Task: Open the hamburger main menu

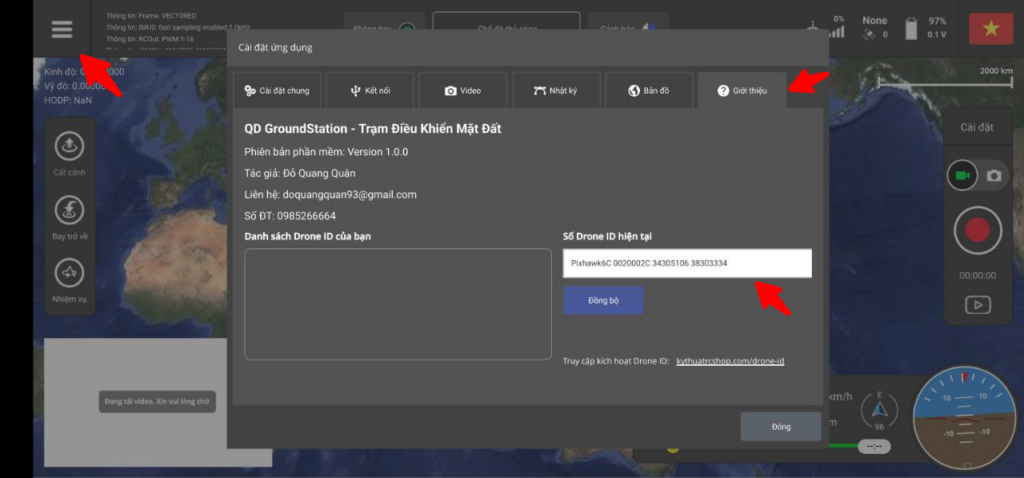Action: point(61,29)
